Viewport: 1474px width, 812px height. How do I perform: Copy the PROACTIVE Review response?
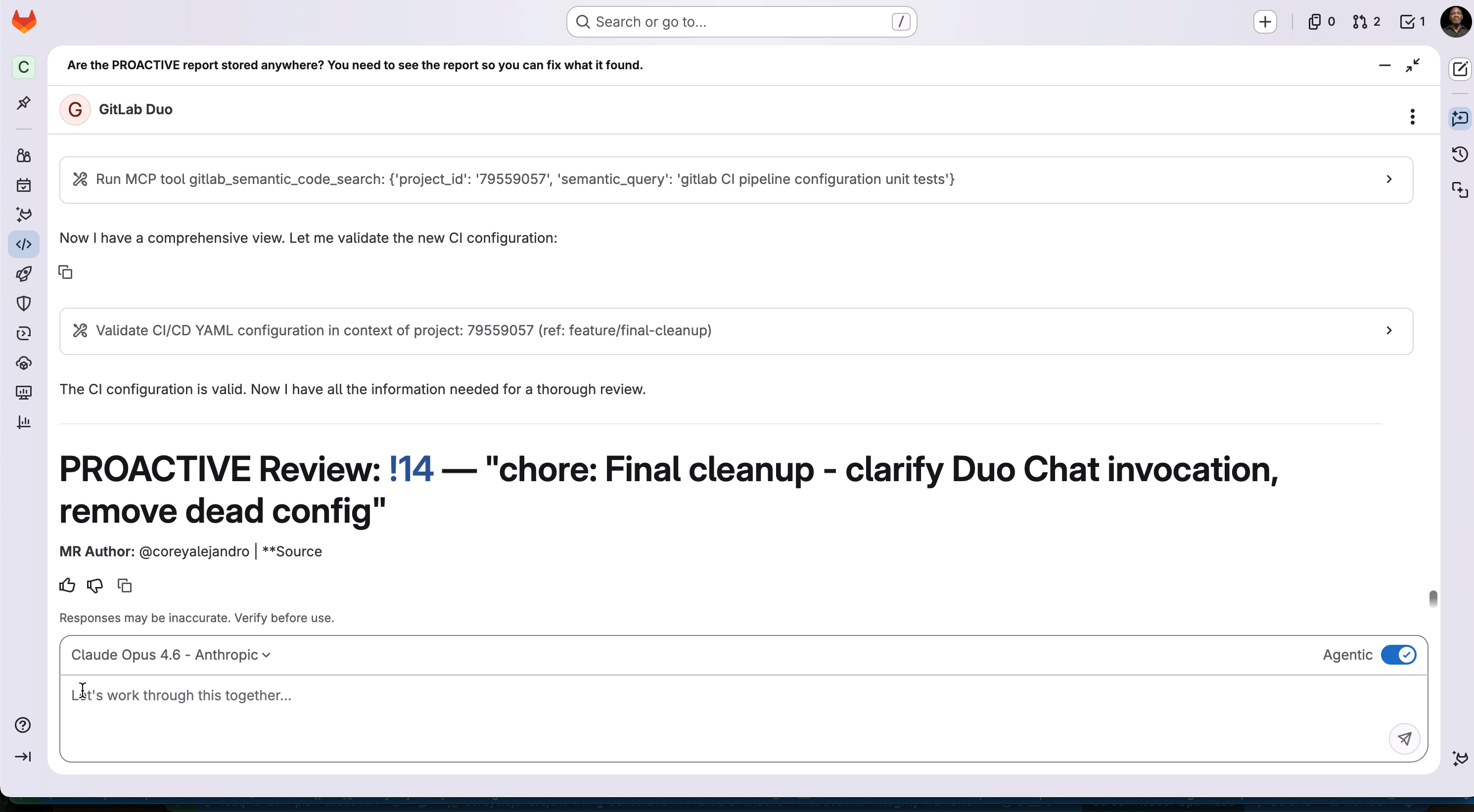pyautogui.click(x=124, y=586)
